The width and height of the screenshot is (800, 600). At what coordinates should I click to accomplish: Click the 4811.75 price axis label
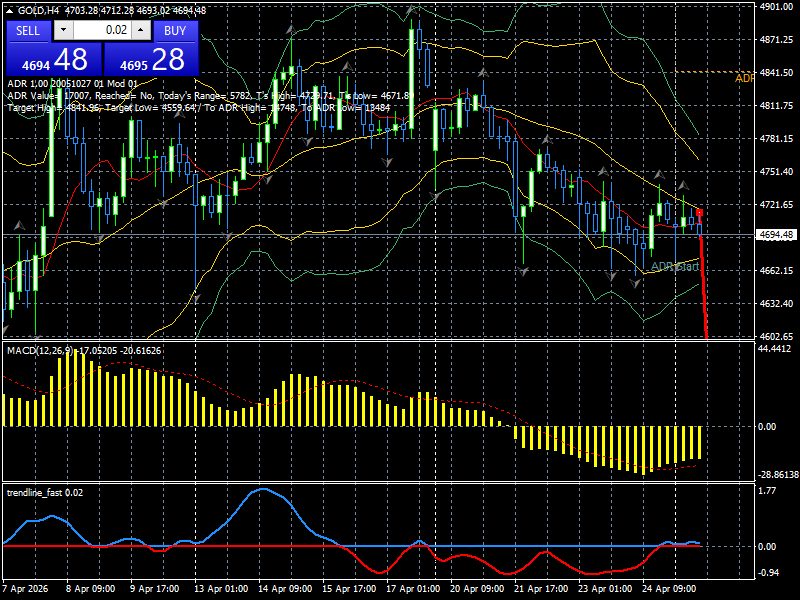[776, 106]
